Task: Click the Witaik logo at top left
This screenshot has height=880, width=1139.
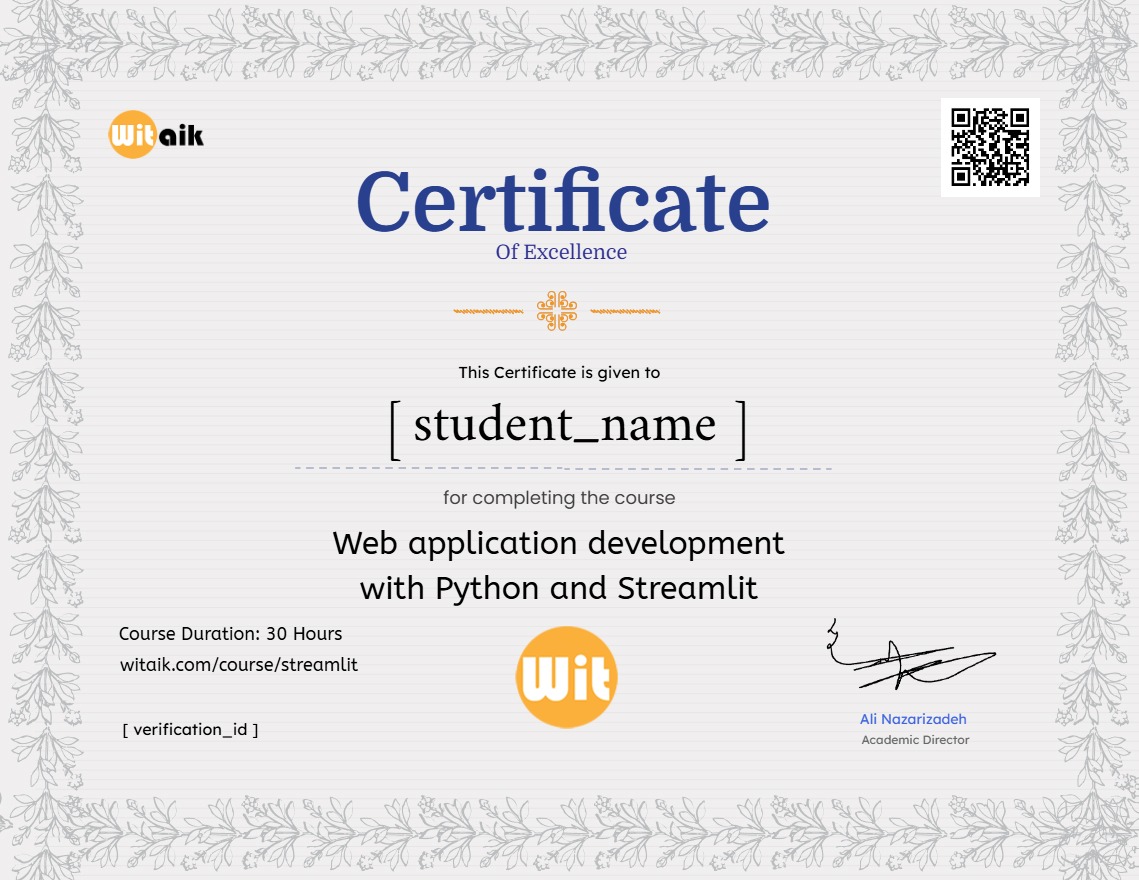Action: tap(155, 134)
